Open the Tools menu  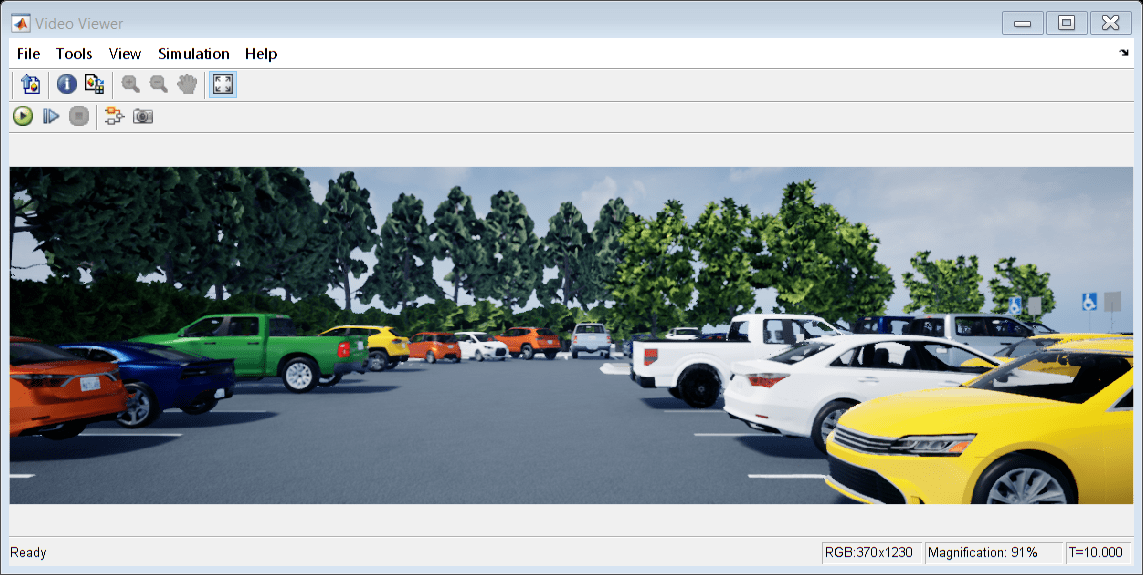point(74,54)
